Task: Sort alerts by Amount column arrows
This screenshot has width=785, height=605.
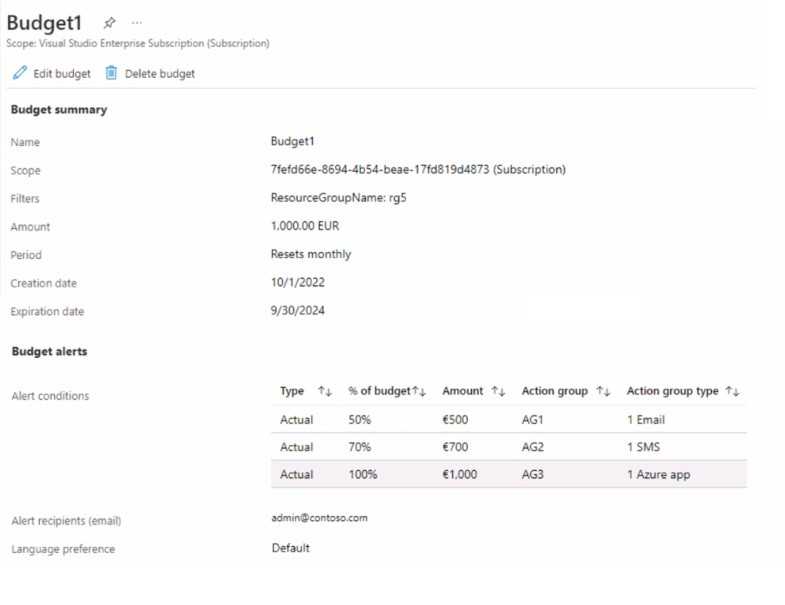Action: click(498, 391)
